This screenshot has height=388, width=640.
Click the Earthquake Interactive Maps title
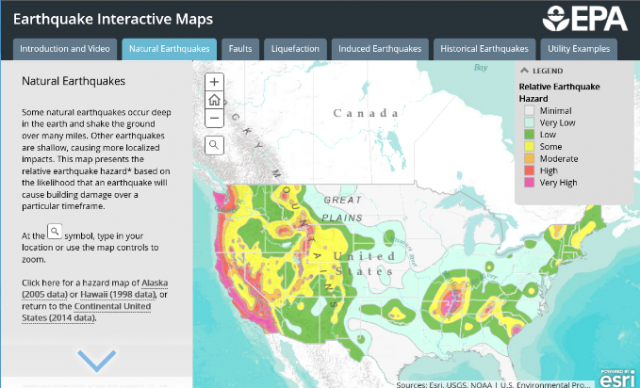pyautogui.click(x=113, y=19)
